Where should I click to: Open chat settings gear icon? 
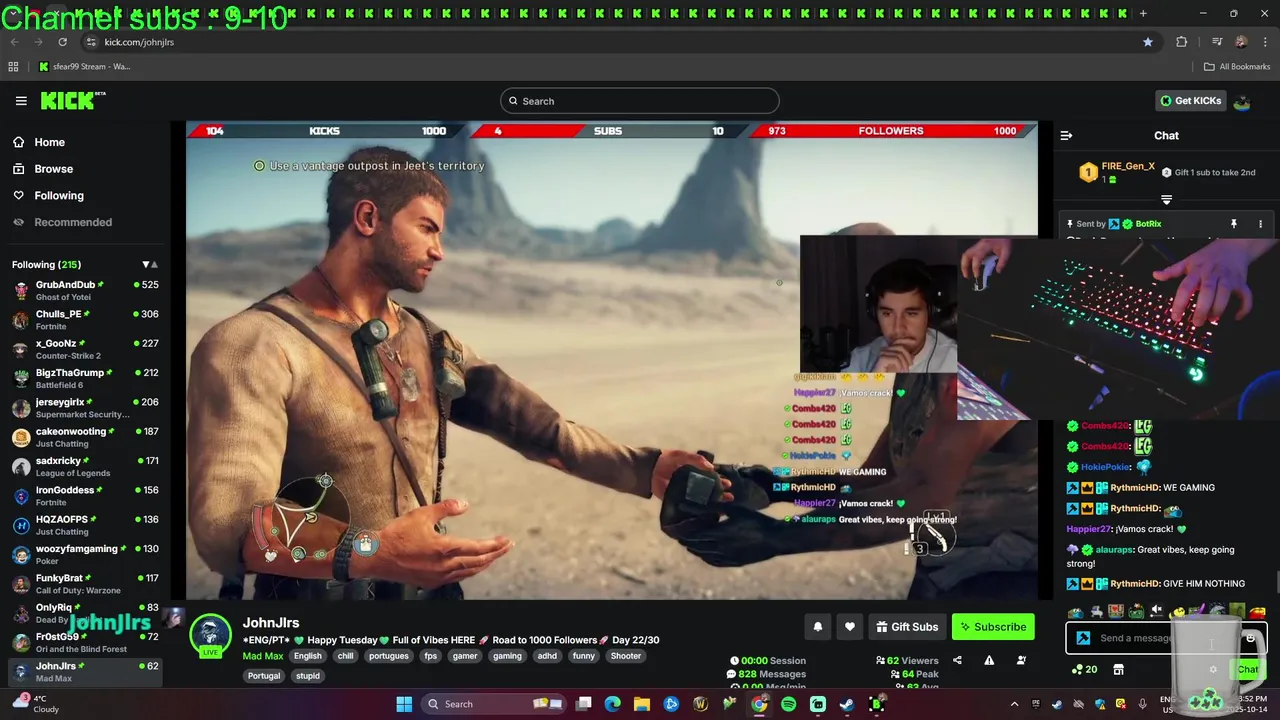click(1213, 669)
